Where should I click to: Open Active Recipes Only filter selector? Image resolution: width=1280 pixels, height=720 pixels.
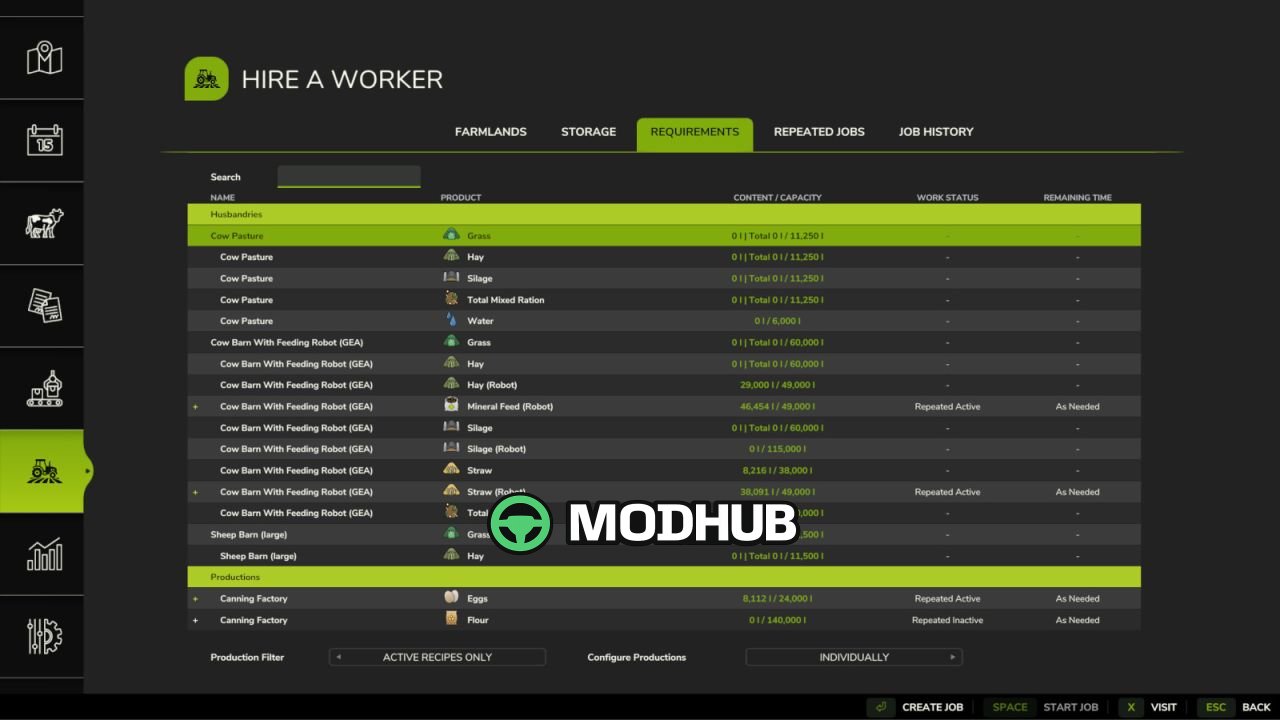click(x=437, y=657)
